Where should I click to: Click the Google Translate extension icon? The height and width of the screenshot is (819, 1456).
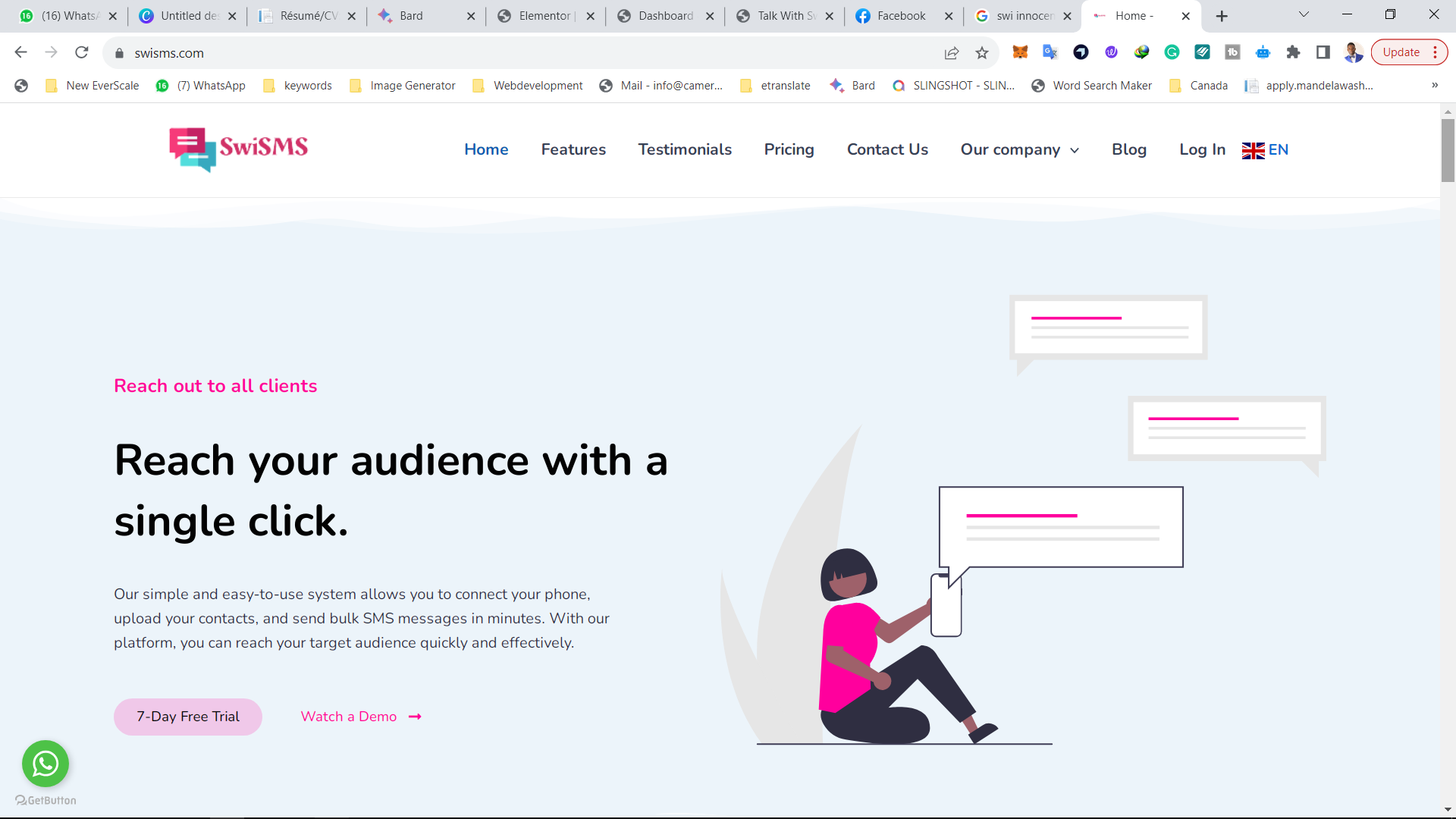(1050, 52)
